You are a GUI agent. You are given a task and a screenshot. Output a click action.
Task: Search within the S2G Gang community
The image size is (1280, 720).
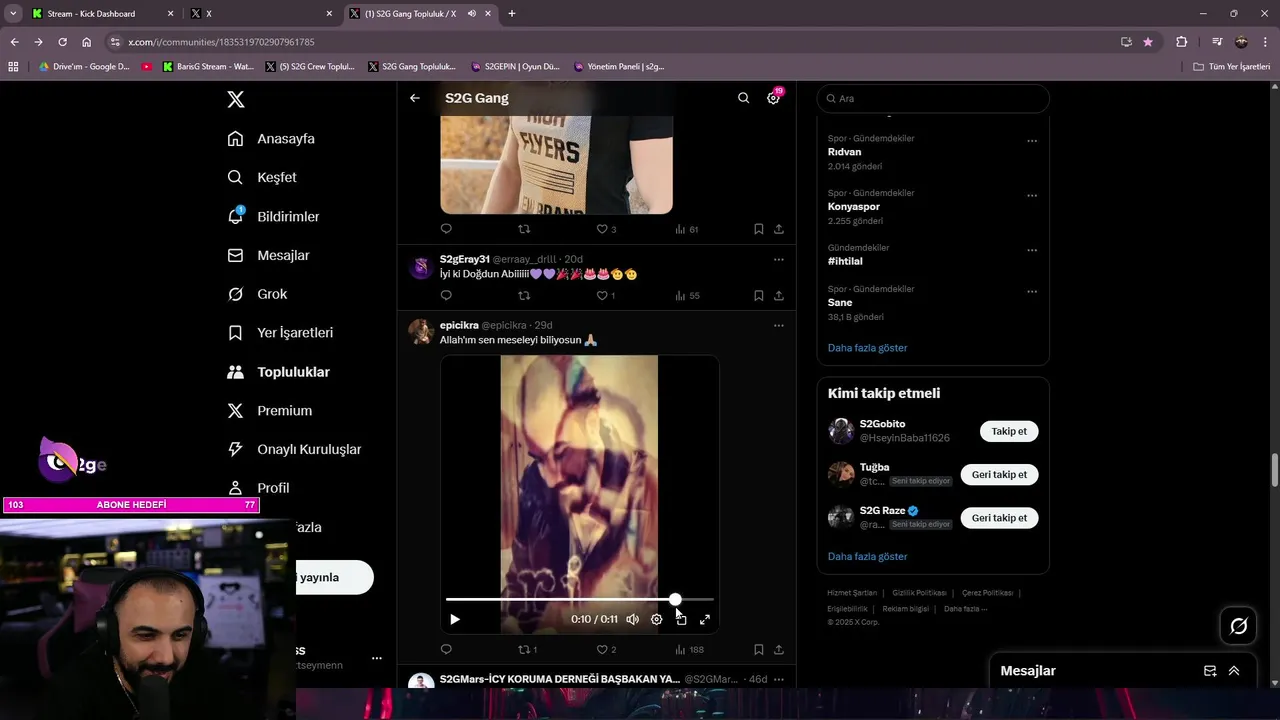(x=743, y=98)
